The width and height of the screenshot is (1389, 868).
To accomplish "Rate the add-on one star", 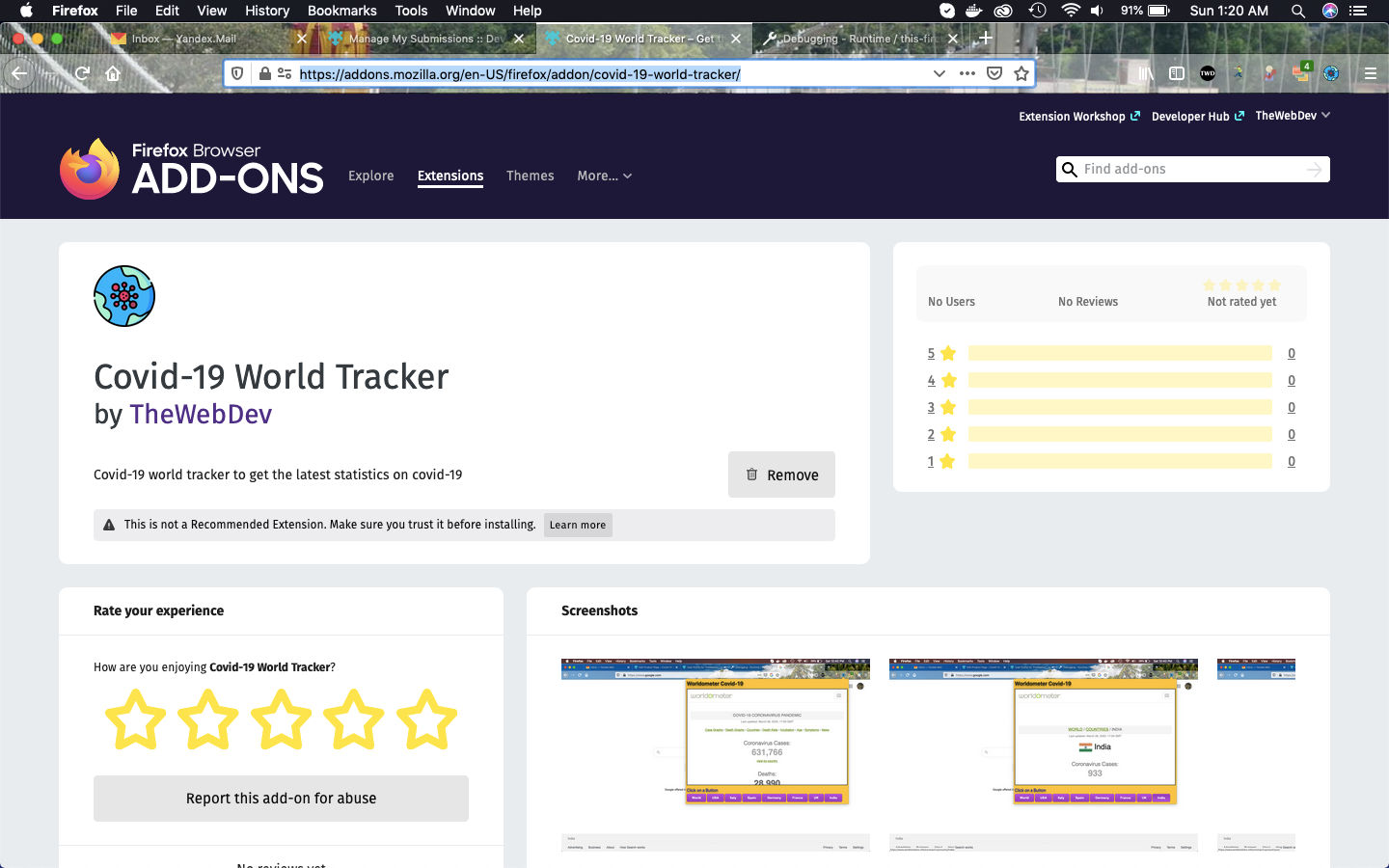I will point(135,719).
